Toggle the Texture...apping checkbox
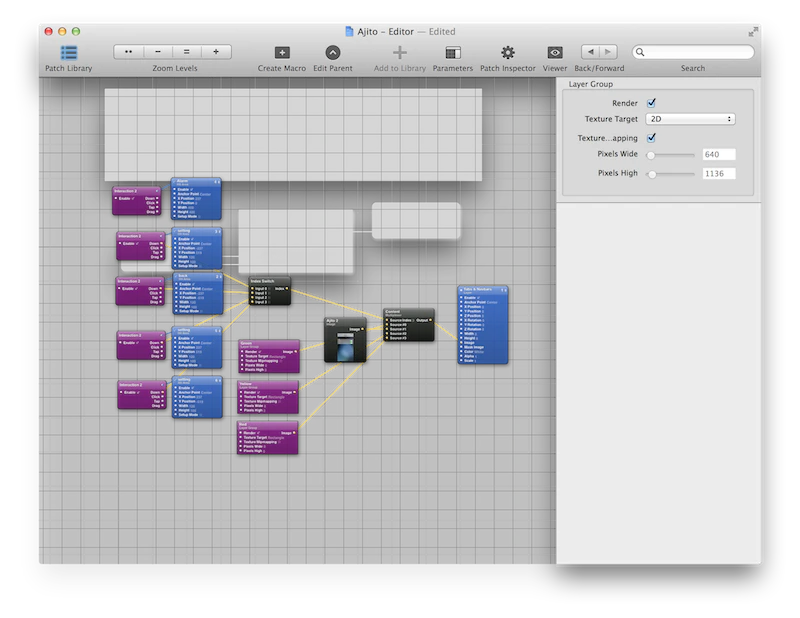The height and width of the screenshot is (618, 800). [651, 138]
